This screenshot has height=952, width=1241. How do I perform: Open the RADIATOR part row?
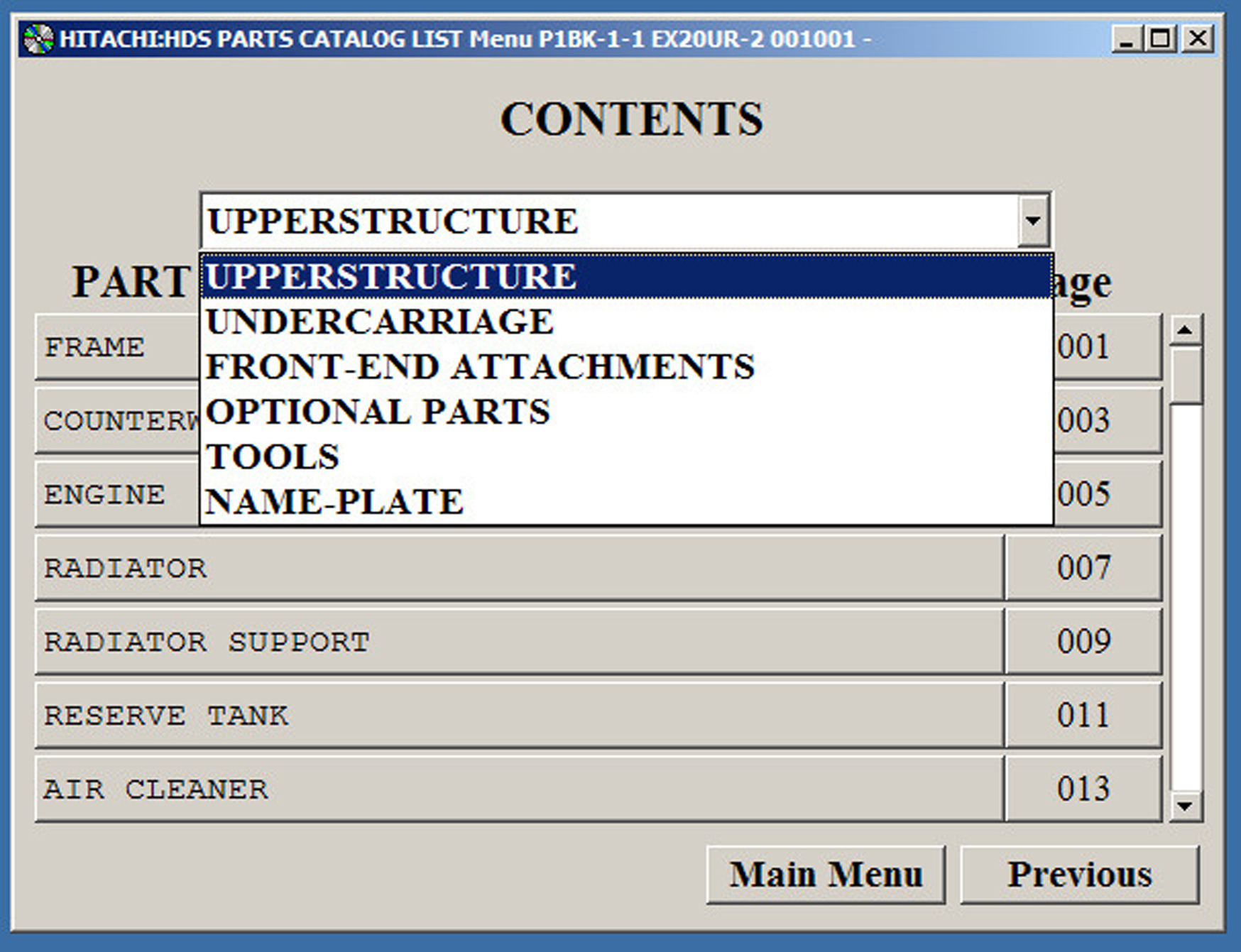pyautogui.click(x=519, y=568)
